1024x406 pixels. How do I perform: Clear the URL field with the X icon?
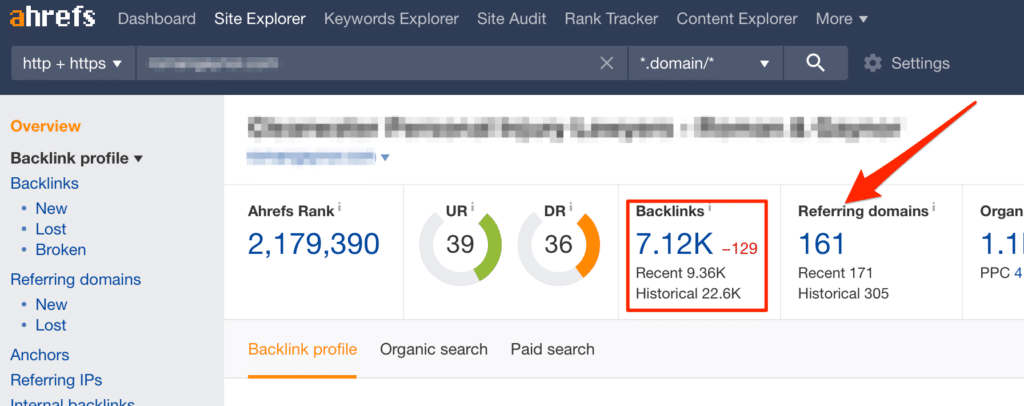coord(607,63)
